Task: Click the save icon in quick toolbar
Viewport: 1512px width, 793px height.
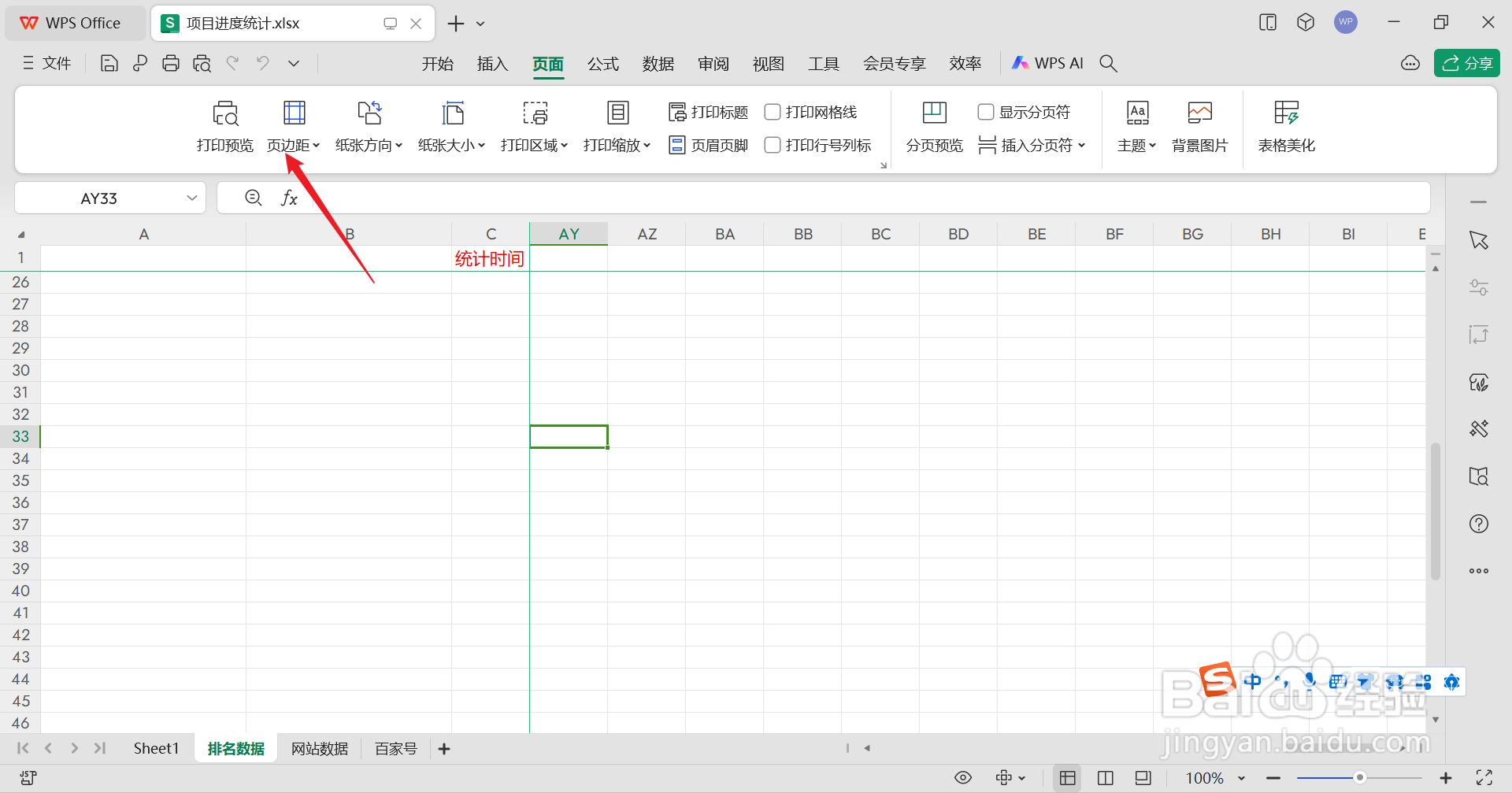Action: click(x=109, y=64)
